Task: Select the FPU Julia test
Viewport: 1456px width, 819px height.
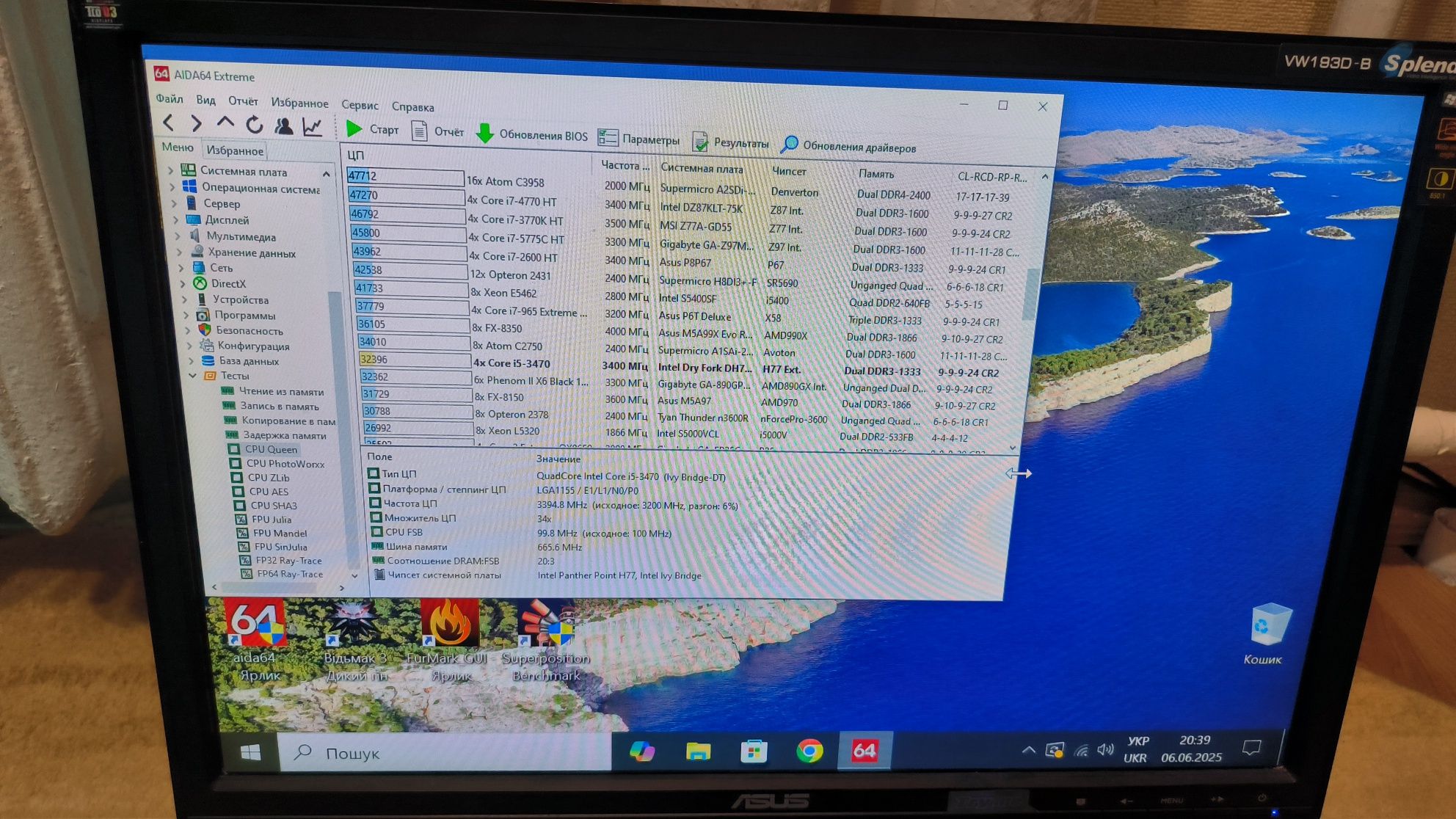Action: (271, 519)
